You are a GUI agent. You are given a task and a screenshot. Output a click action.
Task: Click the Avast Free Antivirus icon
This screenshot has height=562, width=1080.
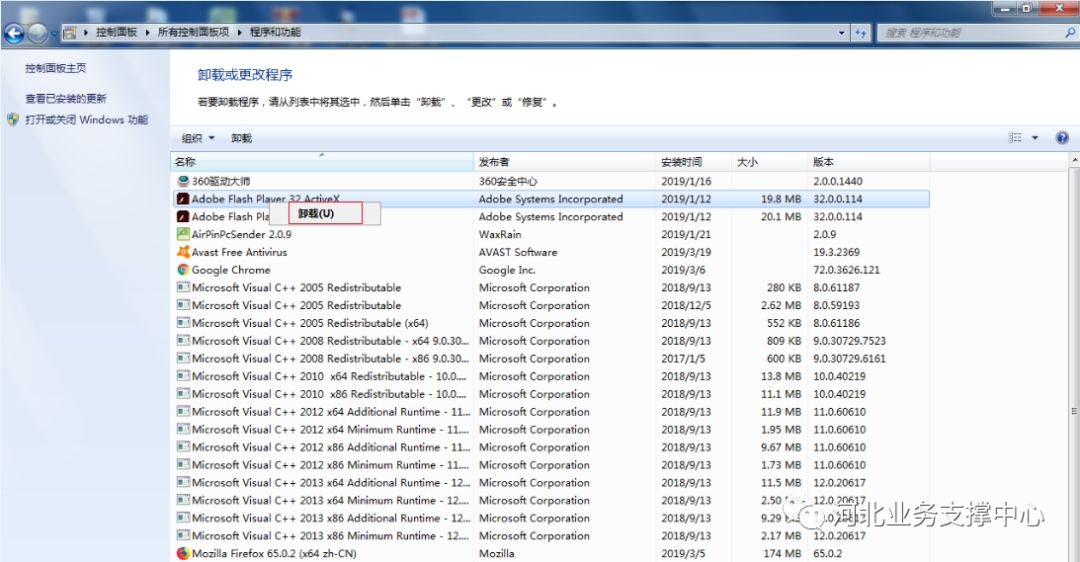(183, 252)
